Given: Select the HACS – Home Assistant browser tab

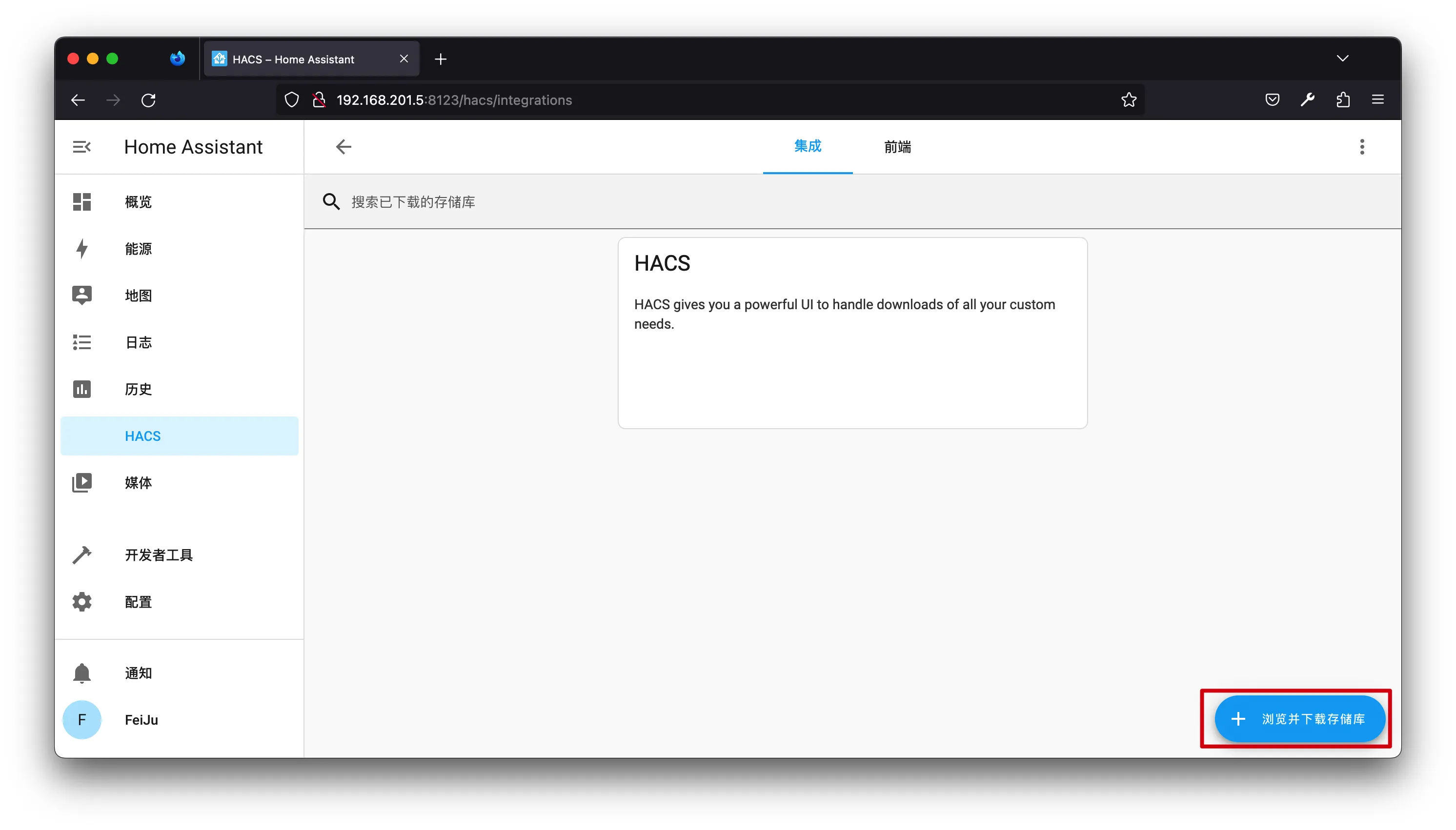Looking at the screenshot, I should point(311,59).
